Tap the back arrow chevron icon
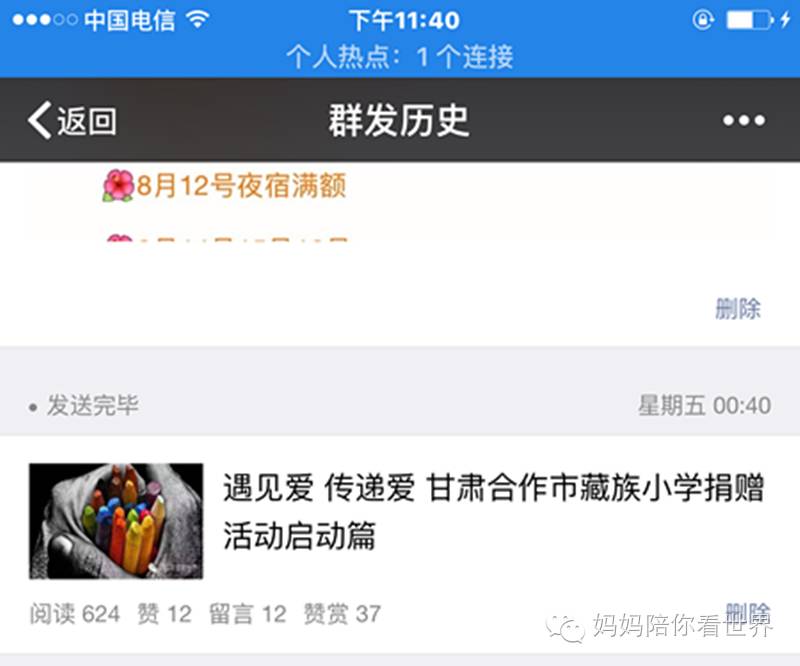 coord(40,120)
